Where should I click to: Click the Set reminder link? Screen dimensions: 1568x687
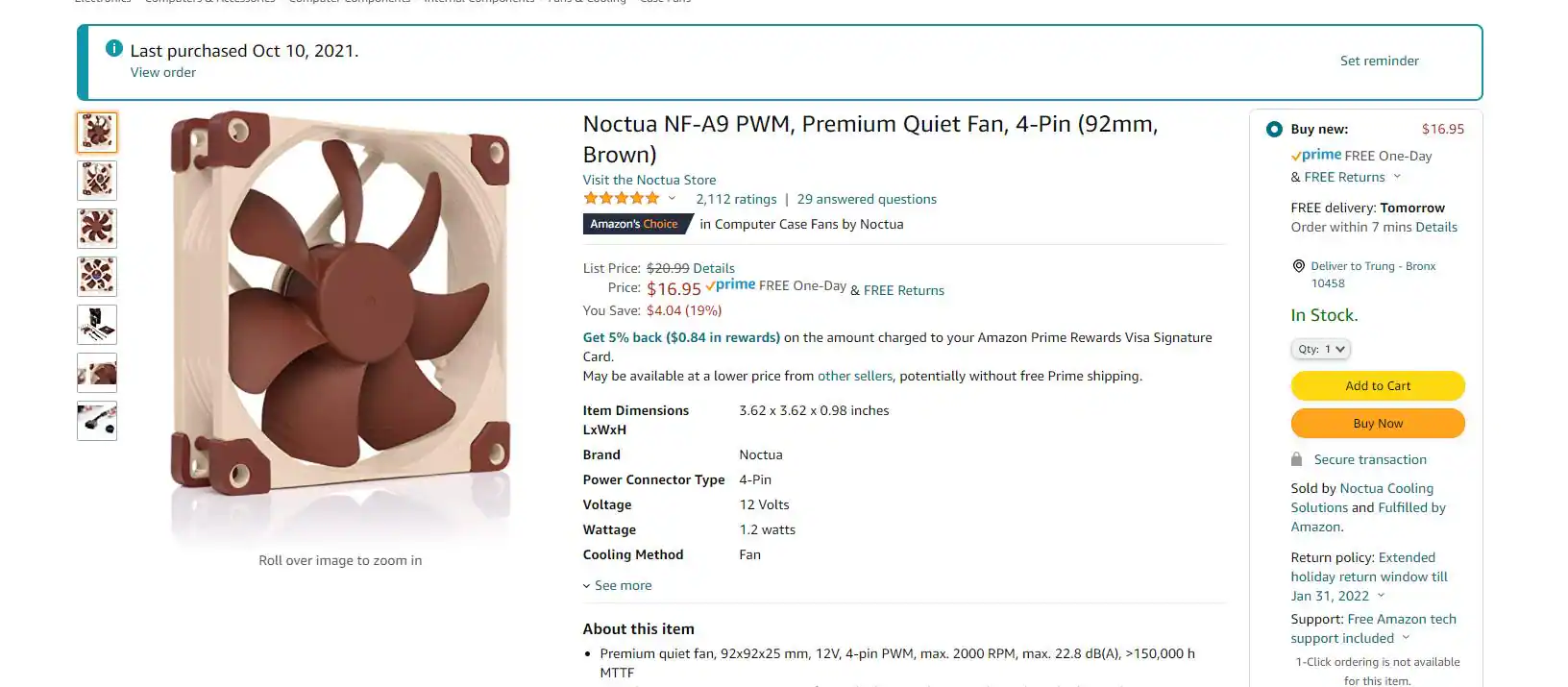(x=1379, y=61)
